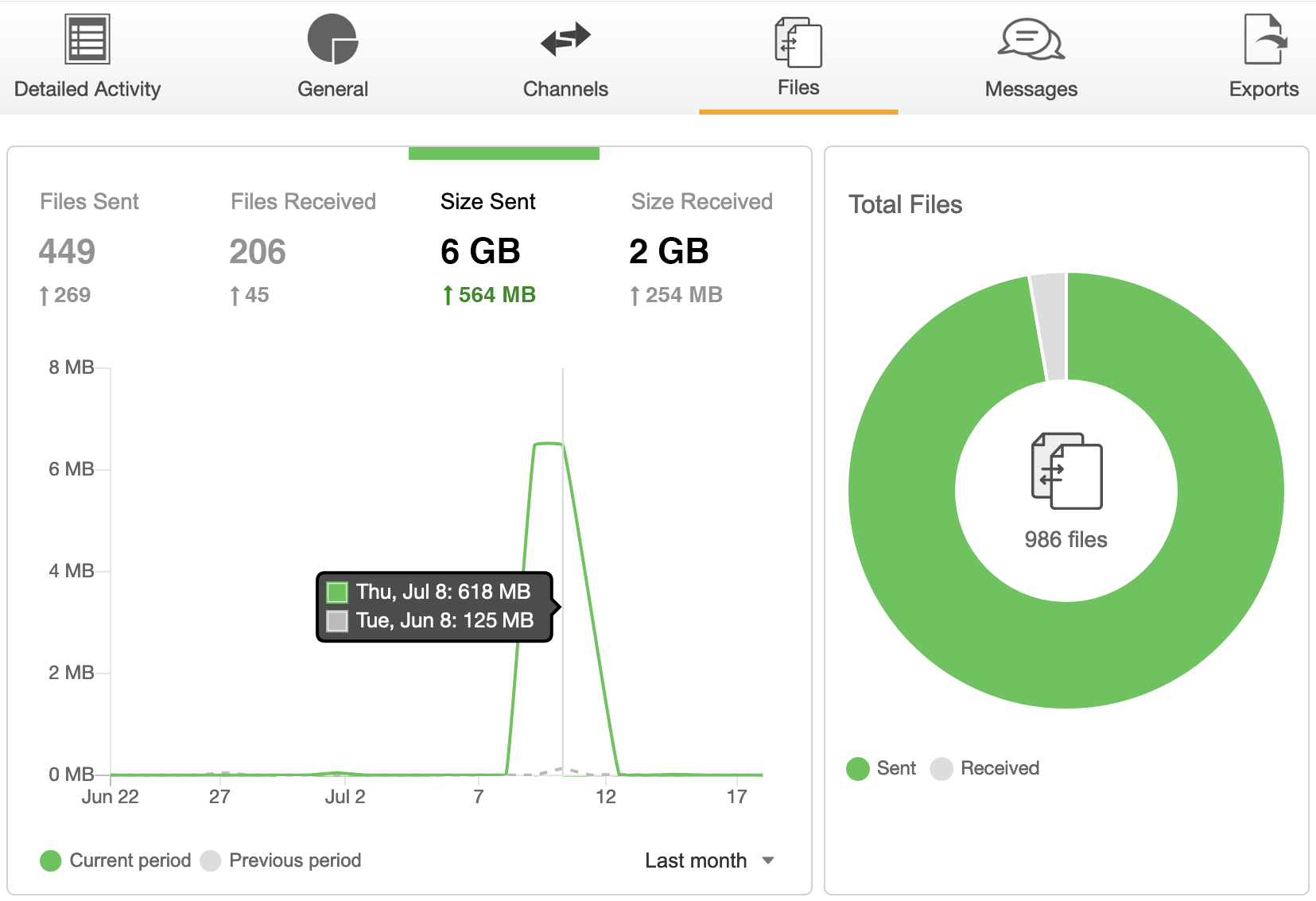Click the 564 MB increase indicator
The width and height of the screenshot is (1316, 901).
487,294
